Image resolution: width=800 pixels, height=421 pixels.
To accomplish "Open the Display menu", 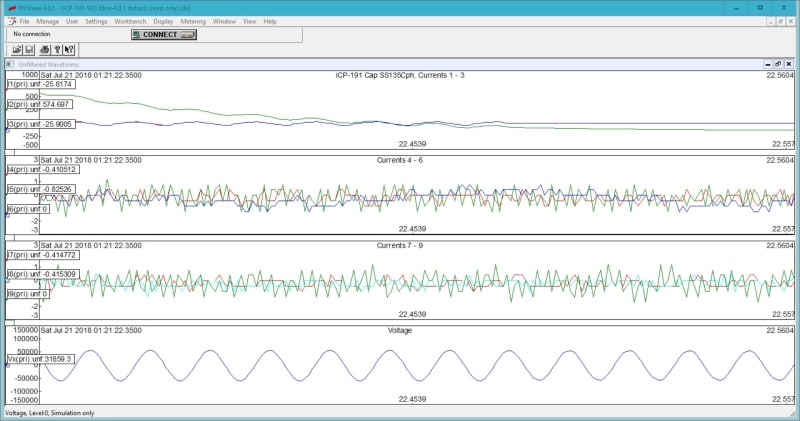I will (x=163, y=21).
